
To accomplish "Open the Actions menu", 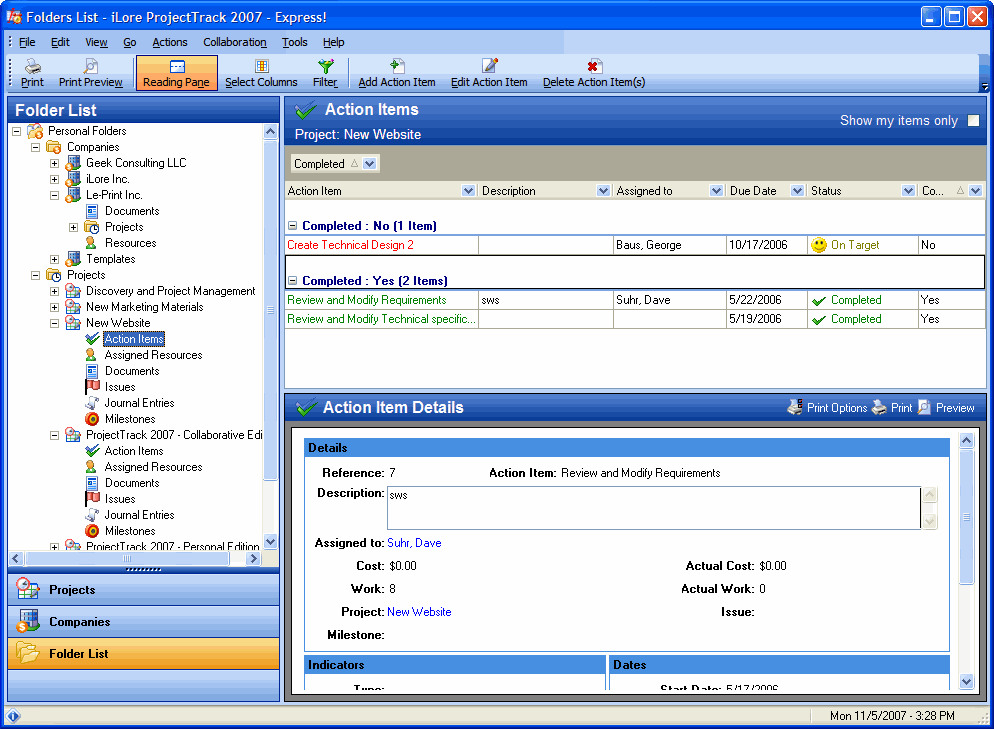I will tap(170, 42).
